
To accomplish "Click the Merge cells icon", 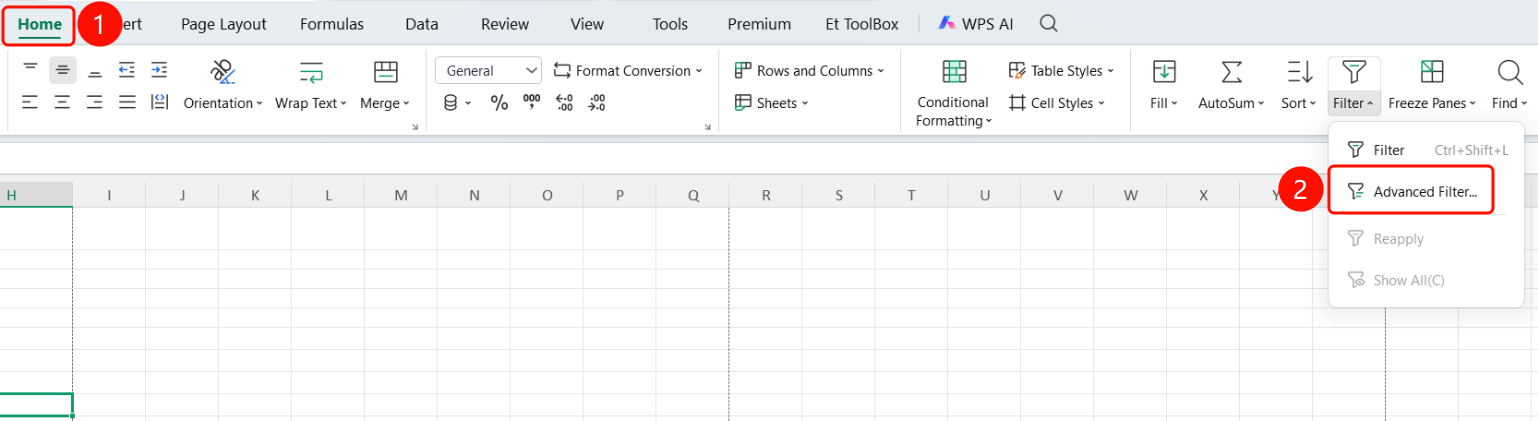I will (x=385, y=72).
